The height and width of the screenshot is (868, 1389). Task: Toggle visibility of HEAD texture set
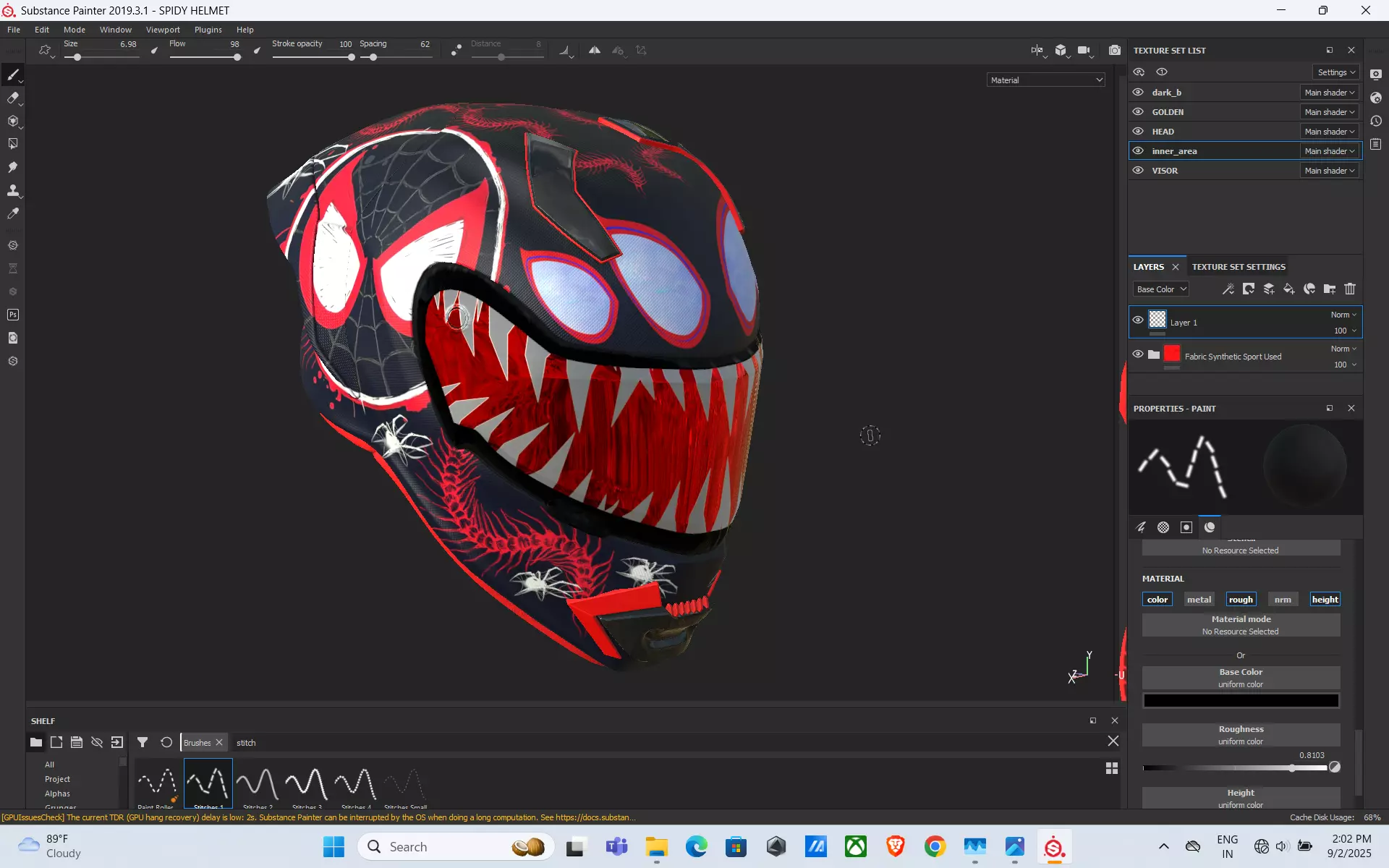pyautogui.click(x=1138, y=132)
